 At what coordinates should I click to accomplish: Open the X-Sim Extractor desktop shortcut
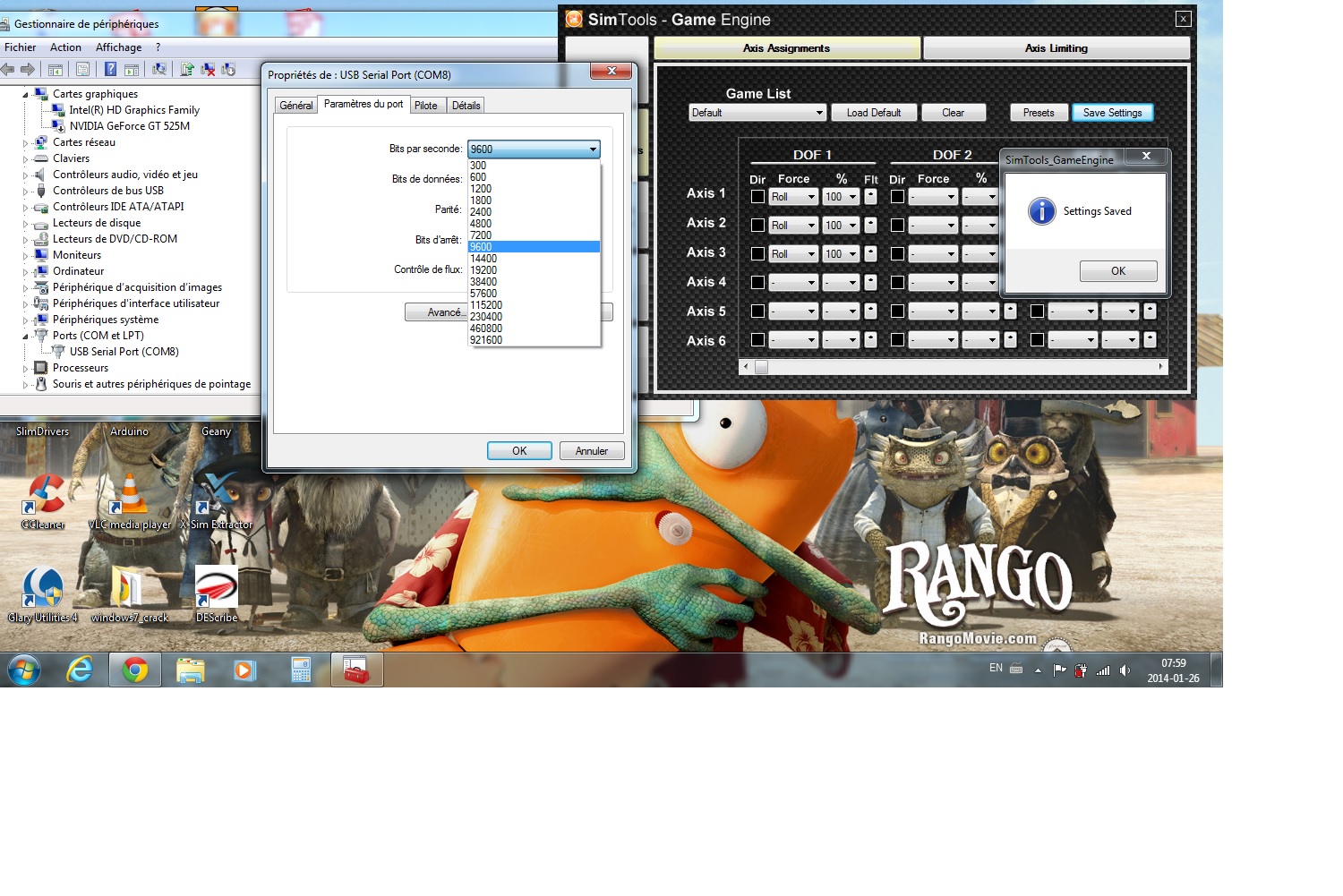[216, 499]
